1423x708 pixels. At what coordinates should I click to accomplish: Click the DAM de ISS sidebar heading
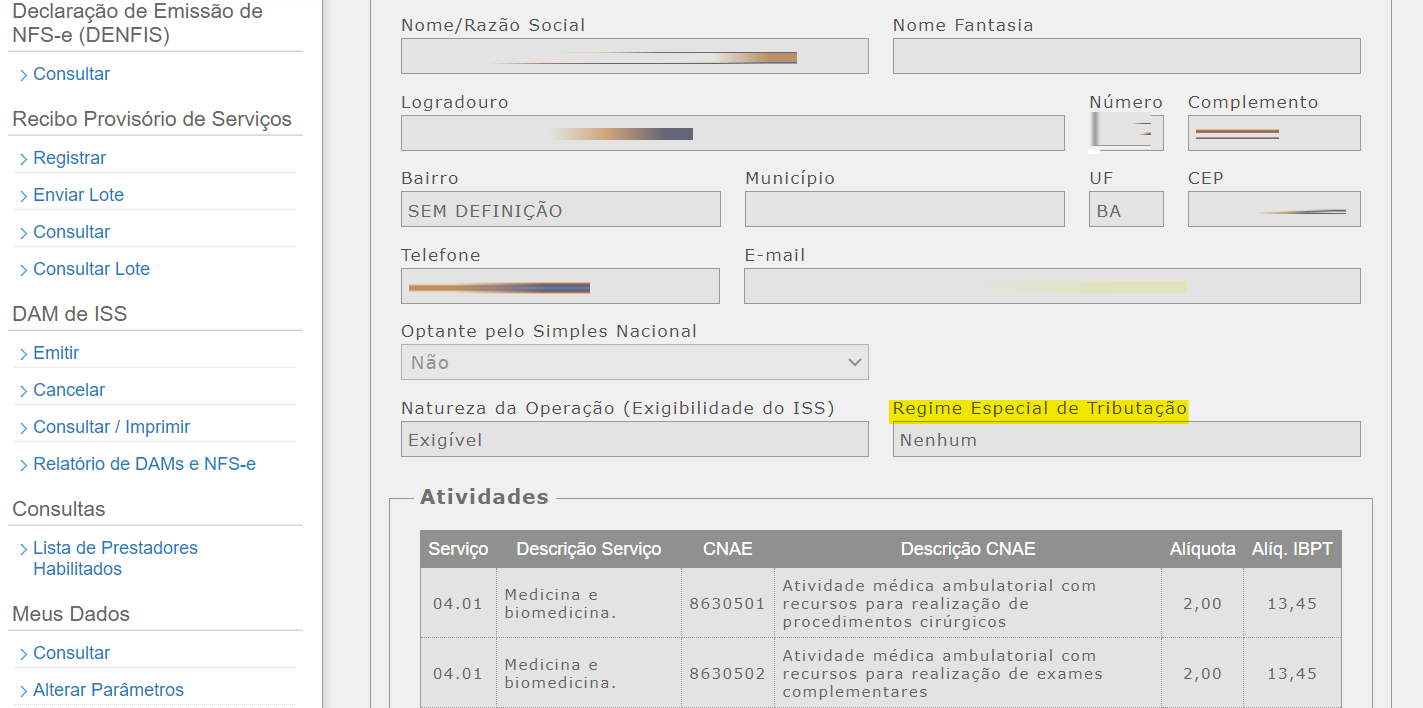pos(70,314)
